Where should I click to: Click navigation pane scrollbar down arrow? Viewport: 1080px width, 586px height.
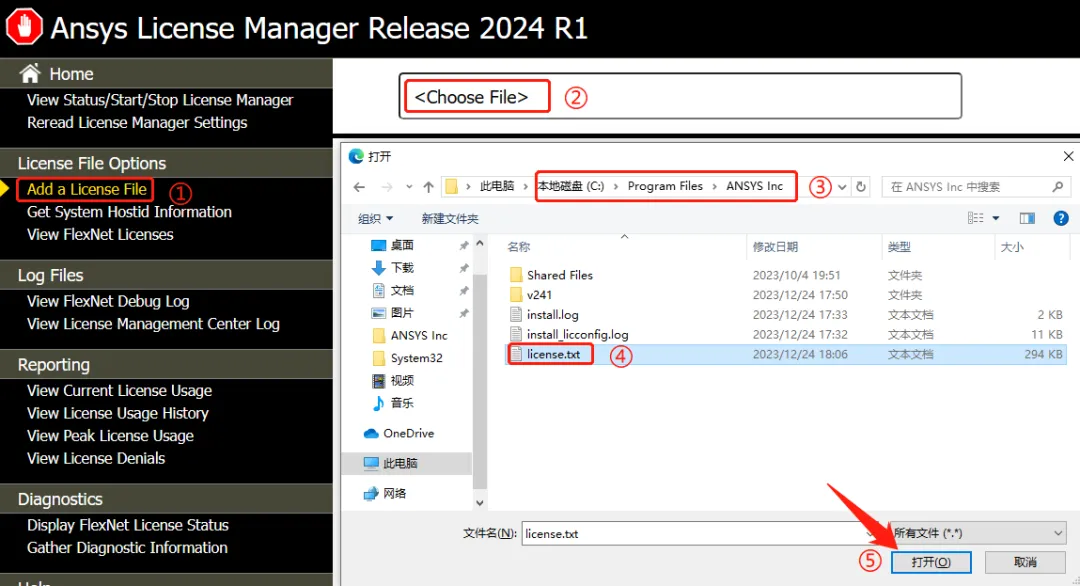click(x=479, y=503)
